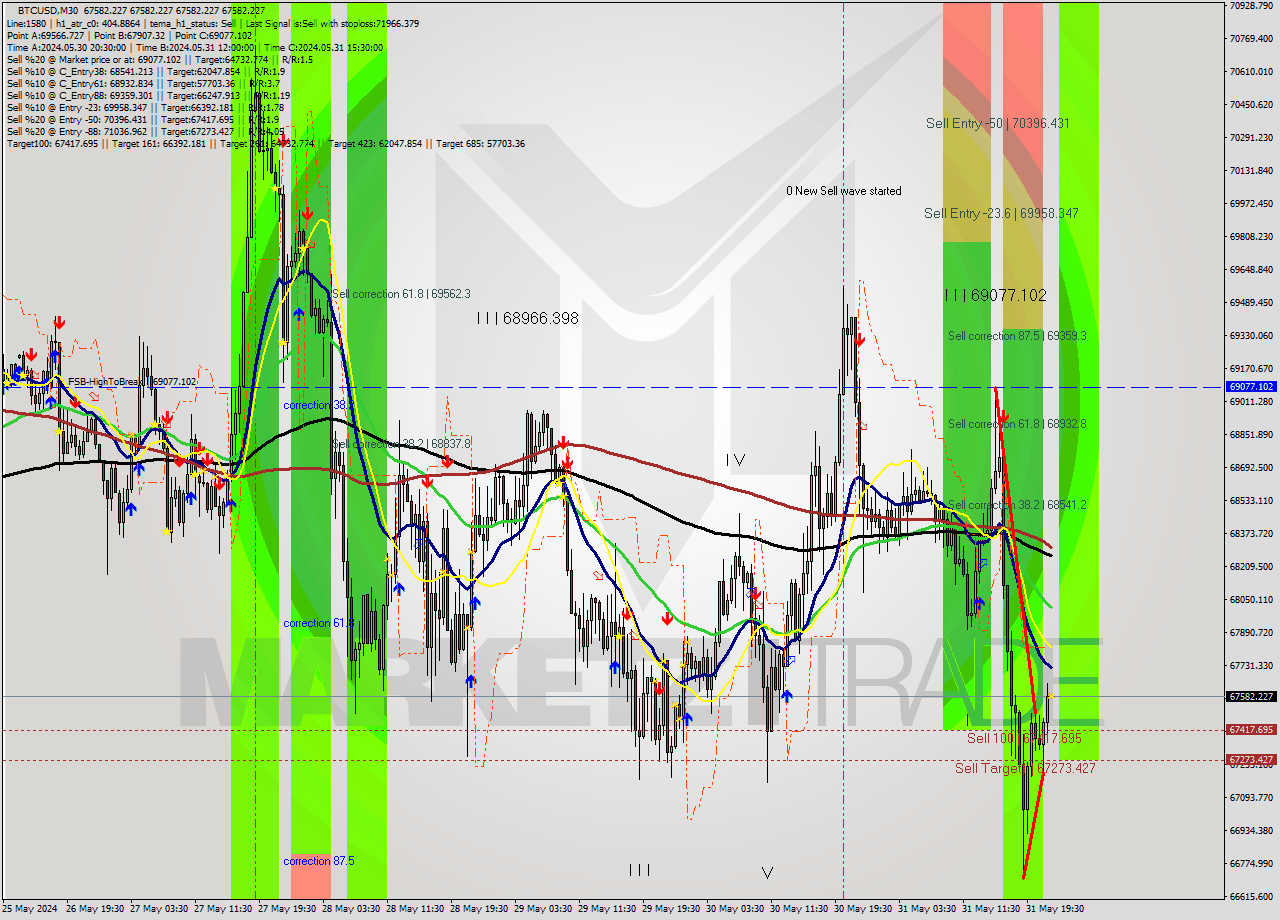The width and height of the screenshot is (1280, 920).
Task: Click the 'Sell %10 @ C_Entry38: 68541.213' line
Action: [x=146, y=71]
